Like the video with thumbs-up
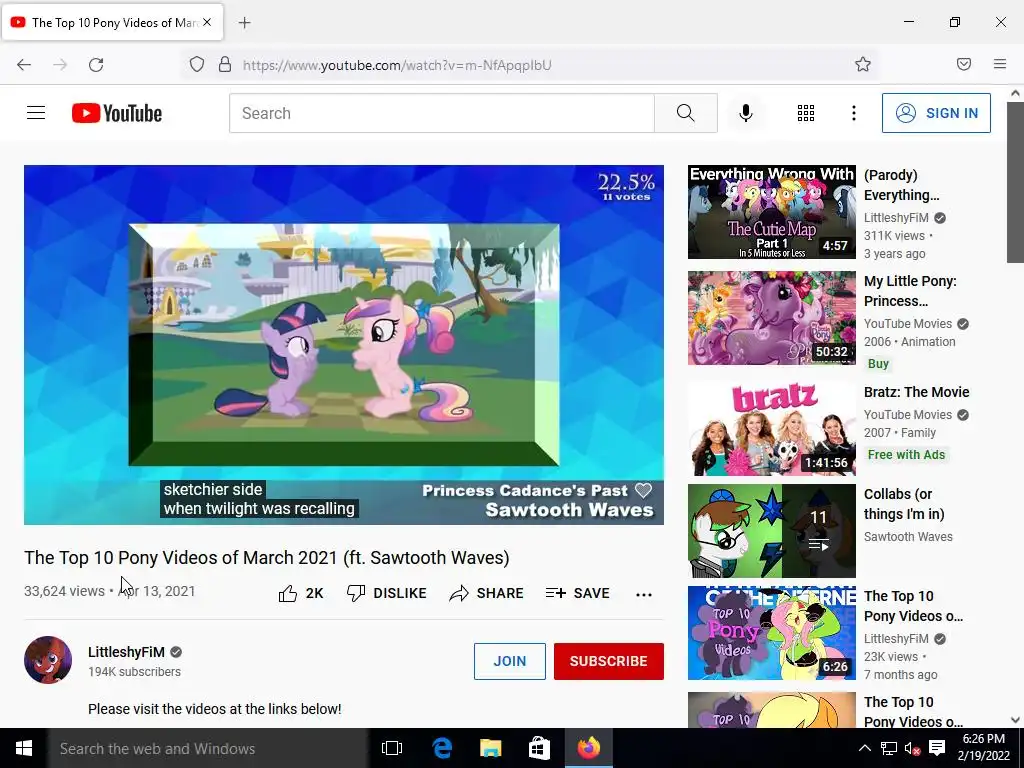Screen dimensions: 1024x768 pyautogui.click(x=300, y=593)
